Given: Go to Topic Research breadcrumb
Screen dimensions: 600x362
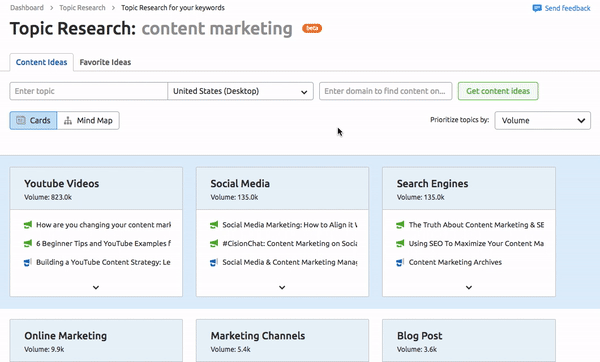Looking at the screenshot, I should (x=82, y=8).
